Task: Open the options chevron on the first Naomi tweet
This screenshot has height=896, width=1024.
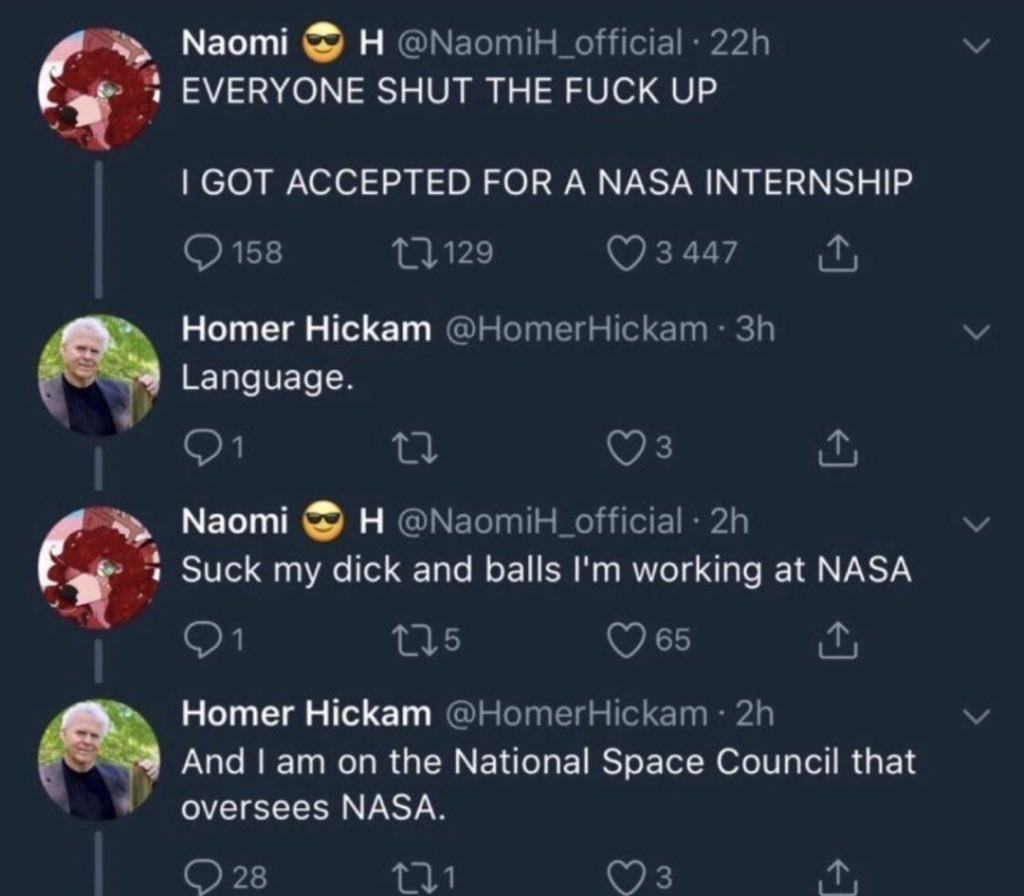Action: [x=977, y=45]
